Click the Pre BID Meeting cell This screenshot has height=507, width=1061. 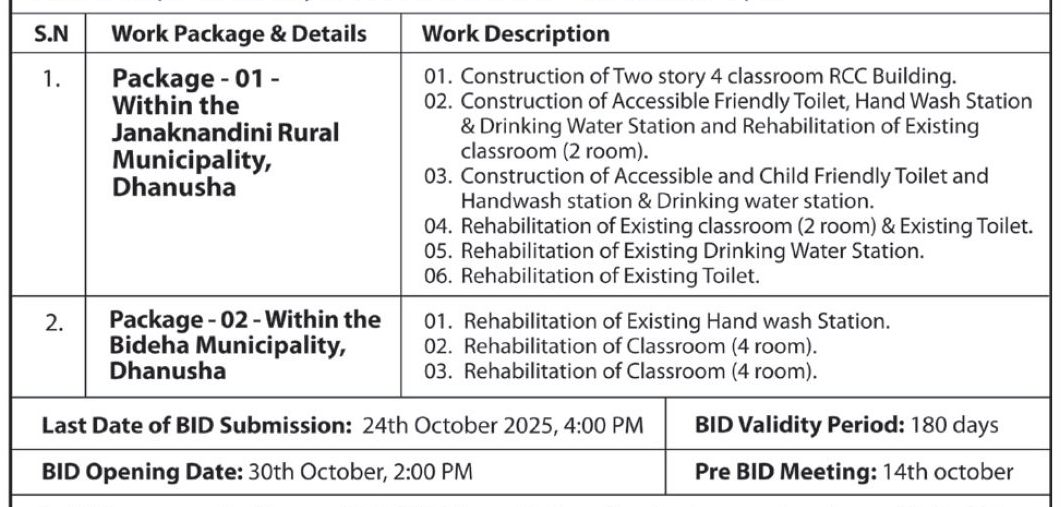click(x=853, y=471)
